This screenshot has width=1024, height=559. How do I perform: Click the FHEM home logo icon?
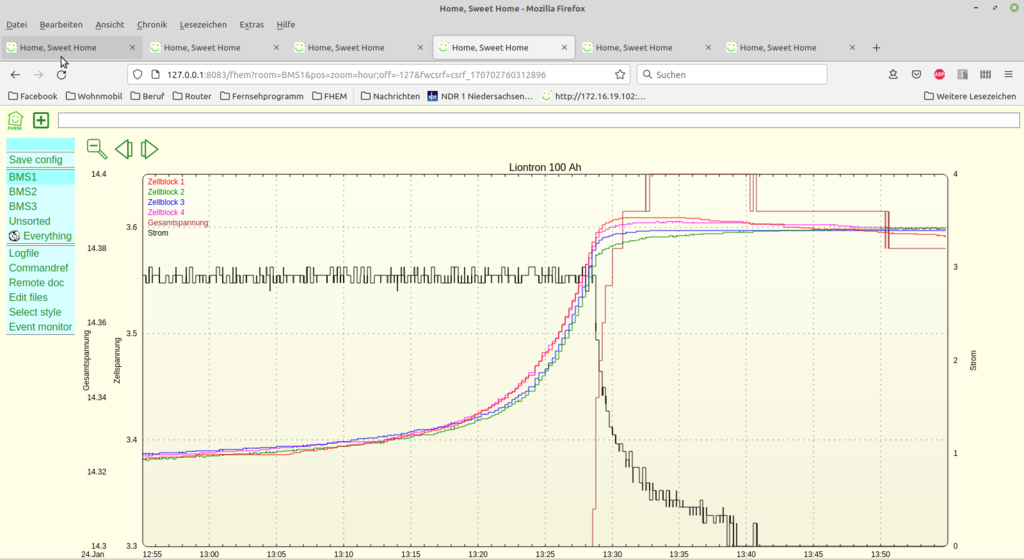(15, 120)
